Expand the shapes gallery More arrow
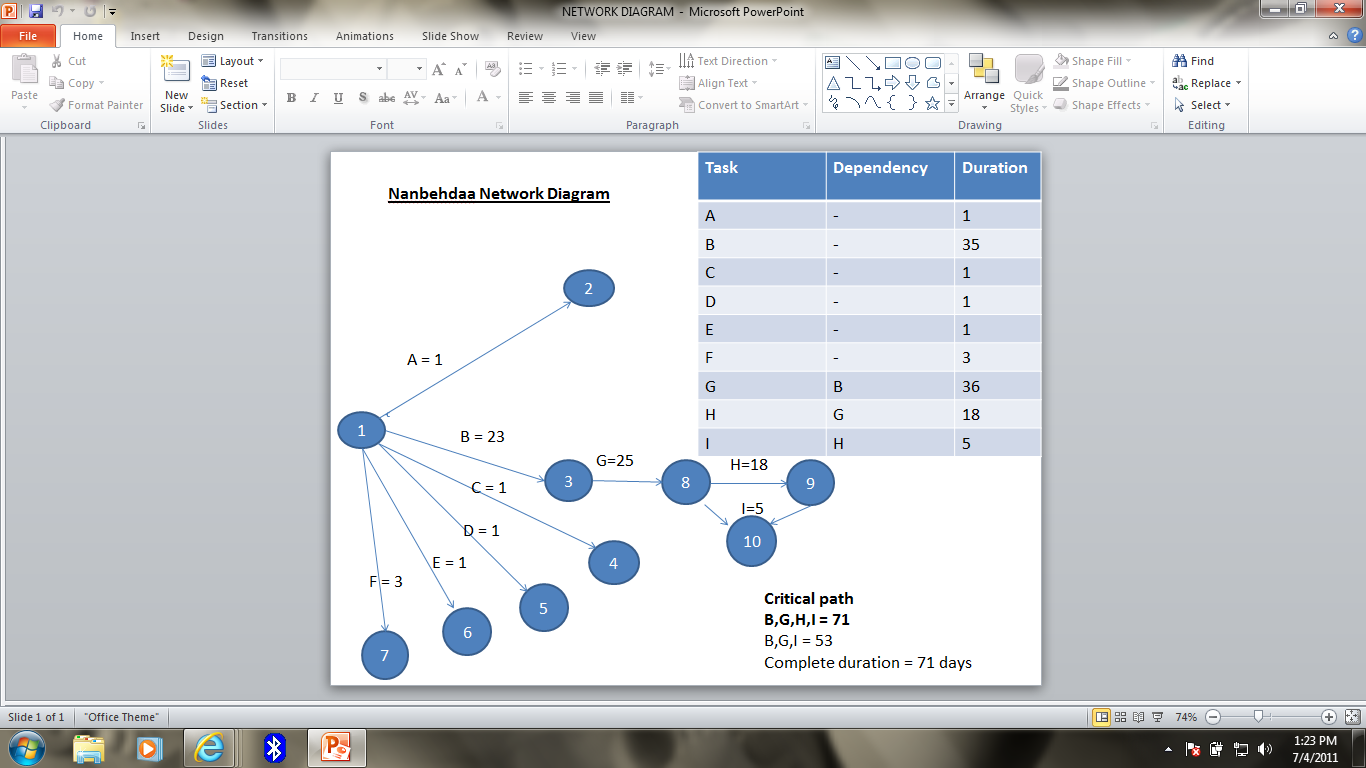Viewport: 1366px width, 768px height. (952, 103)
